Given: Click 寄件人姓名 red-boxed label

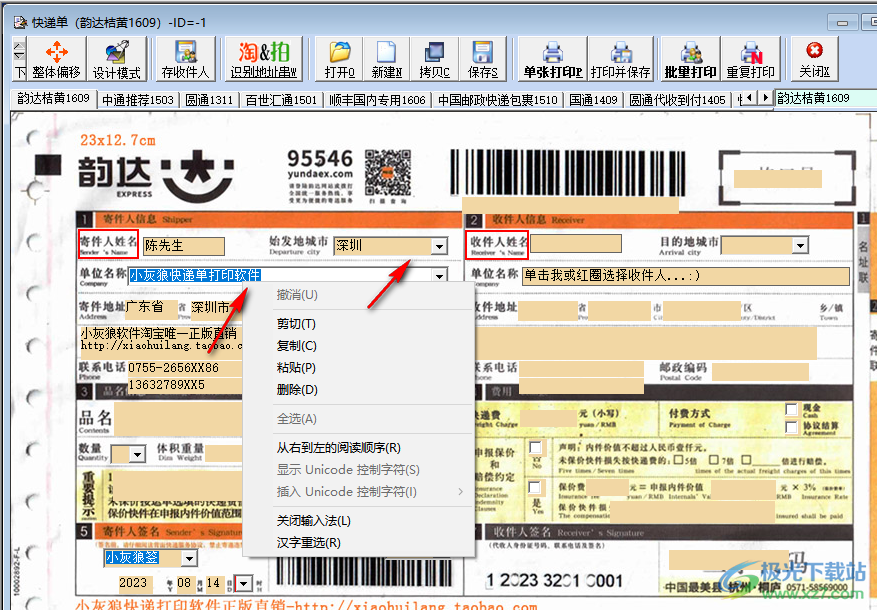Looking at the screenshot, I should [108, 244].
